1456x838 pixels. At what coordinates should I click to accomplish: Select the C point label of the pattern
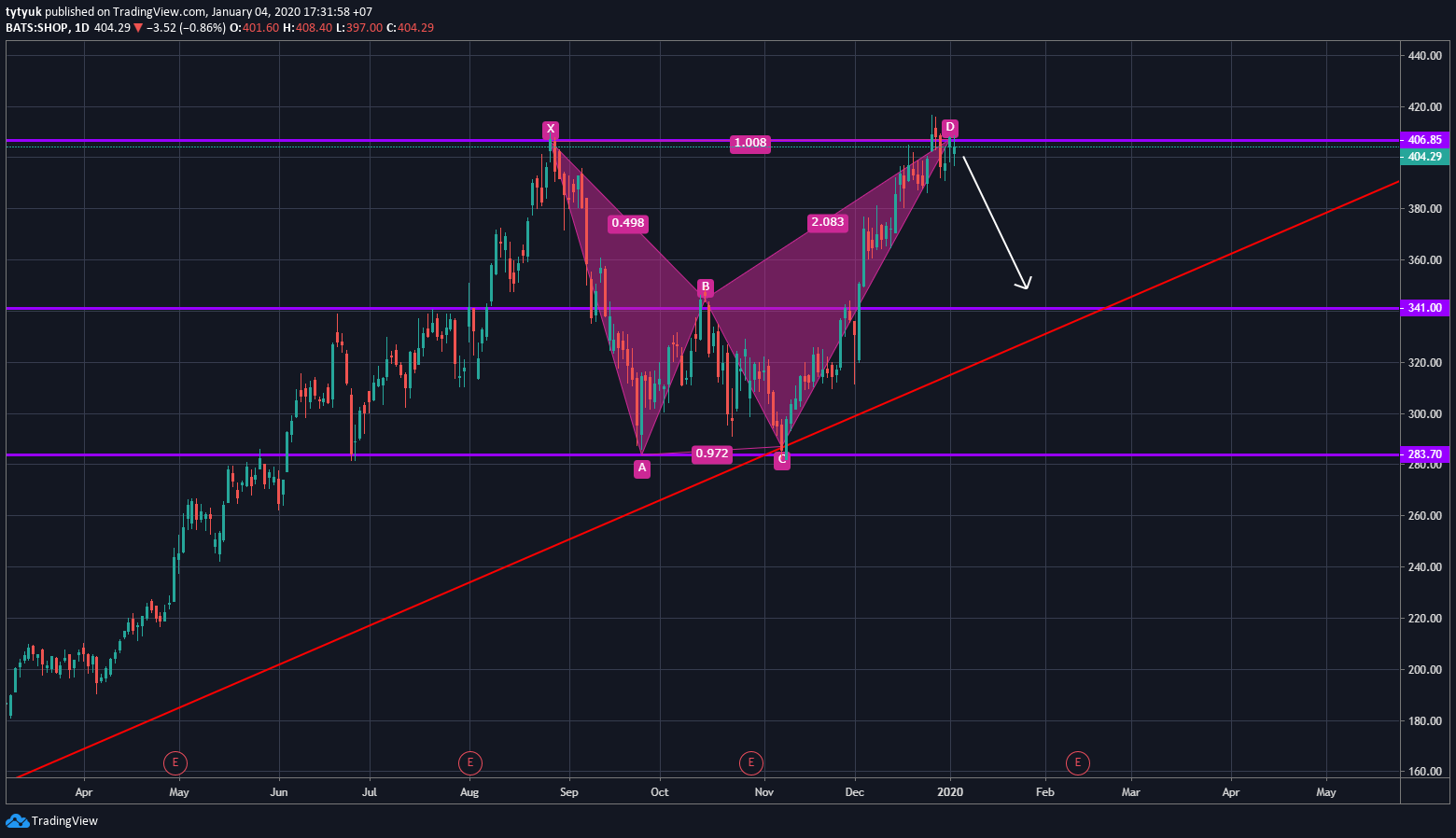tap(782, 459)
